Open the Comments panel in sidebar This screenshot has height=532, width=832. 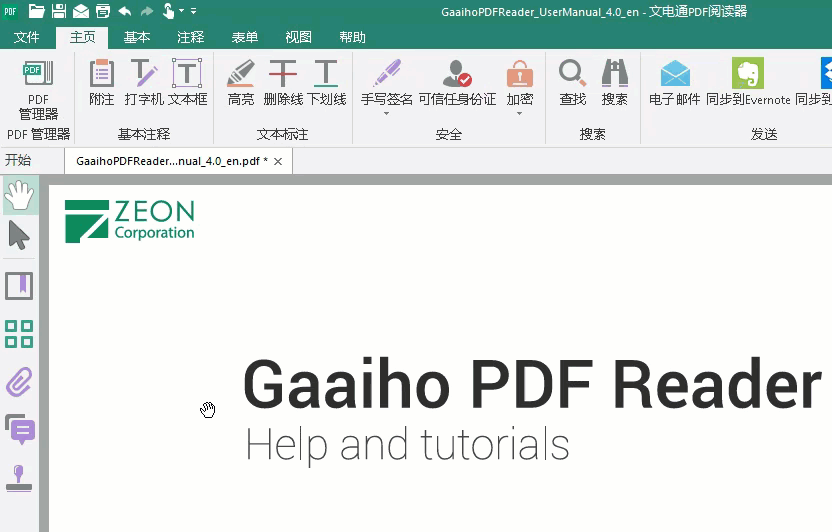[20, 429]
